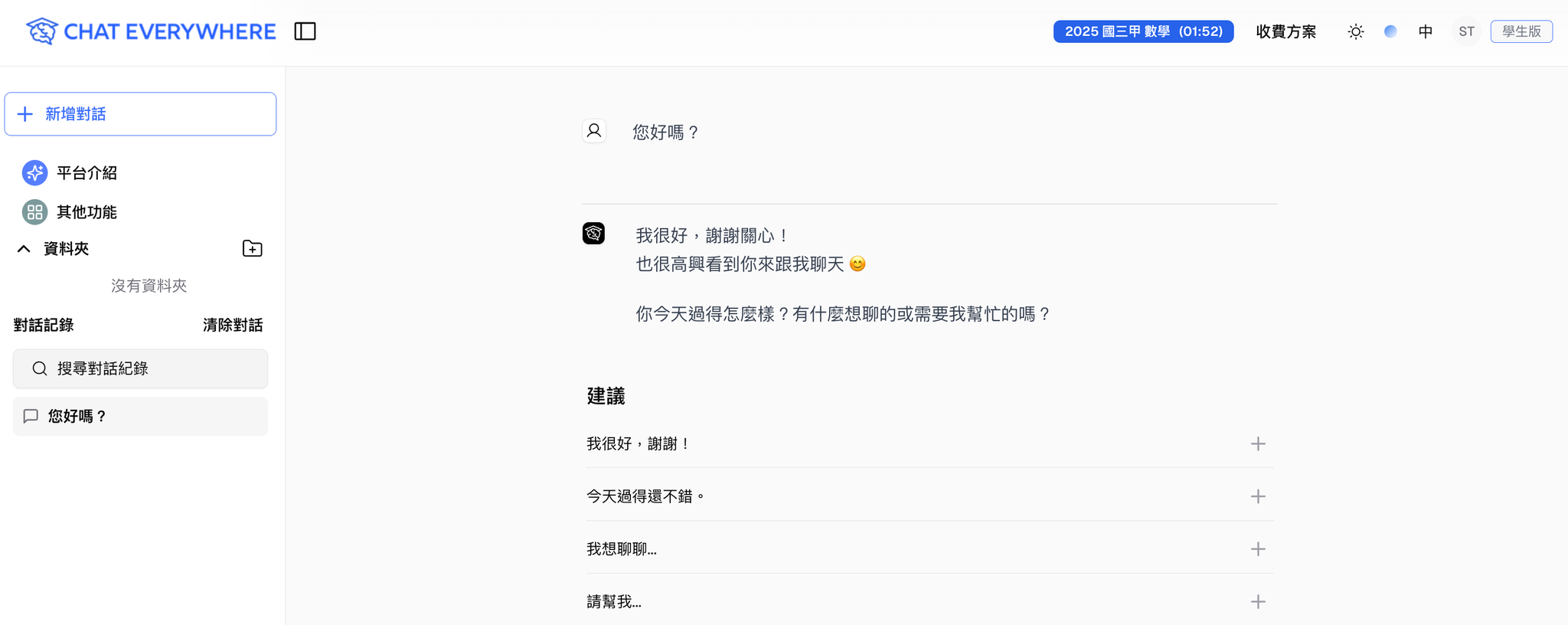Image resolution: width=1568 pixels, height=625 pixels.
Task: Open 收費方案 pricing page
Action: 1285,31
